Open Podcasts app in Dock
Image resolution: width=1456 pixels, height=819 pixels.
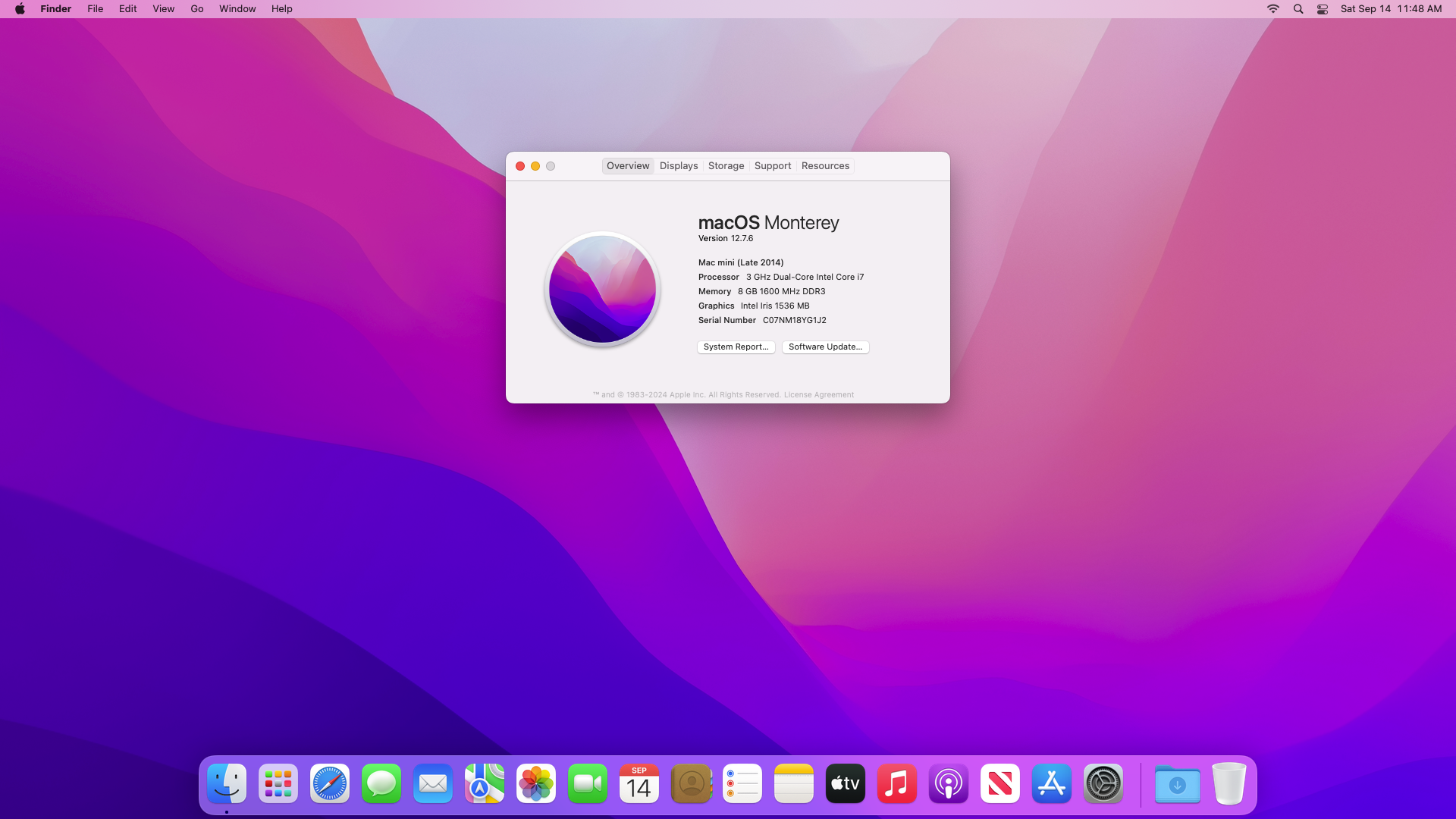coord(949,783)
